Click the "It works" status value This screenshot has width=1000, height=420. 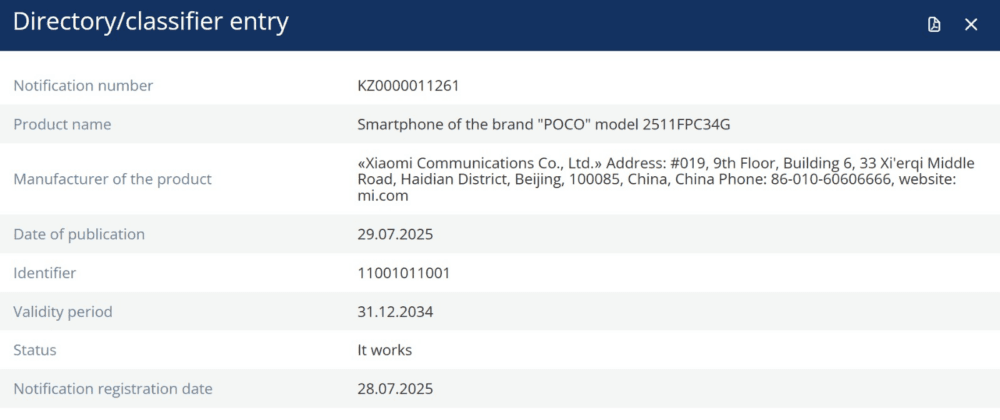[385, 350]
